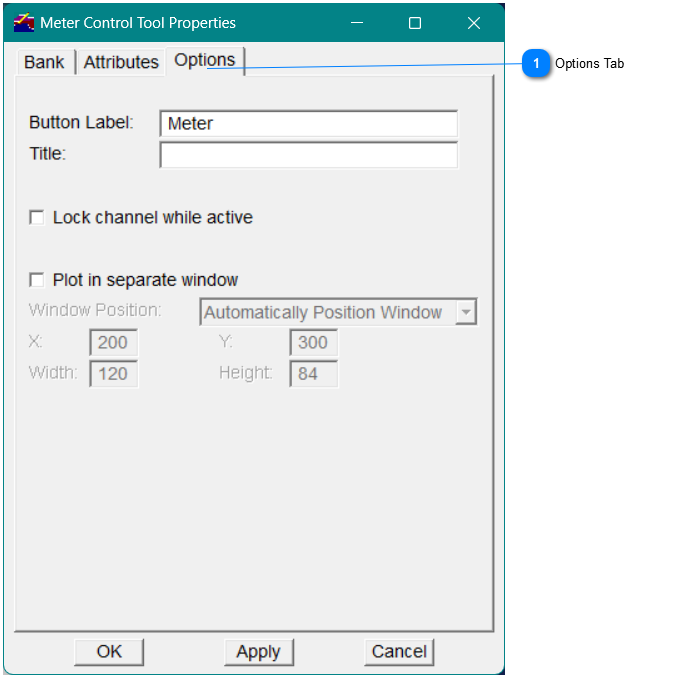Viewport: 688px width, 678px height.
Task: Select the Options tab
Action: [x=204, y=60]
